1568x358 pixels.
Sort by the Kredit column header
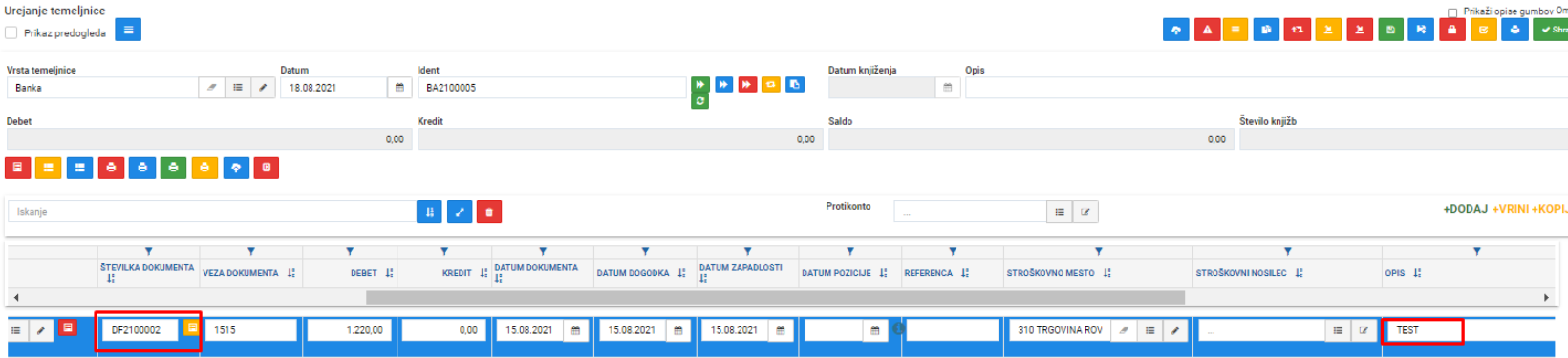[x=483, y=273]
